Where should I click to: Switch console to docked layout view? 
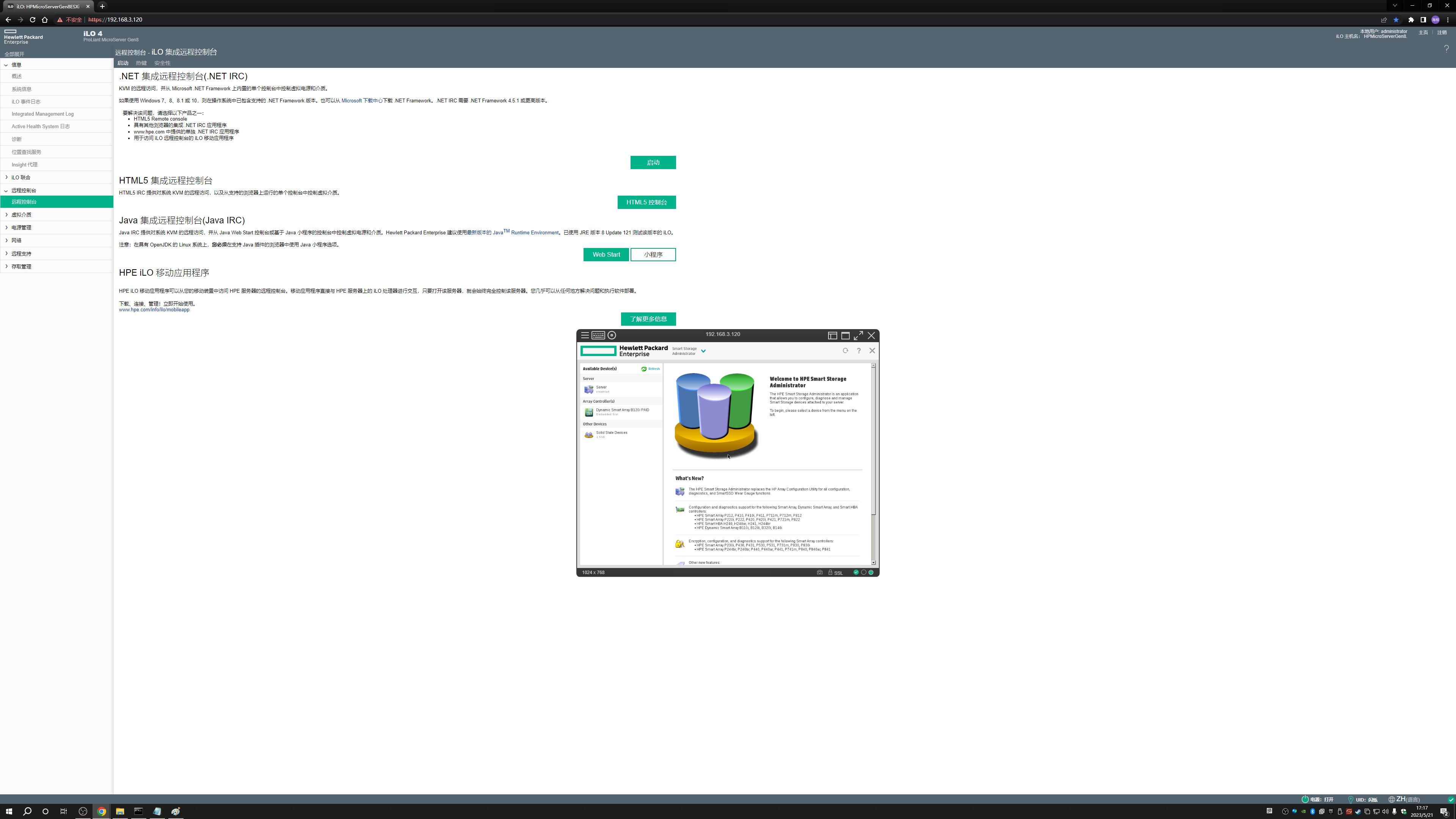coord(833,335)
